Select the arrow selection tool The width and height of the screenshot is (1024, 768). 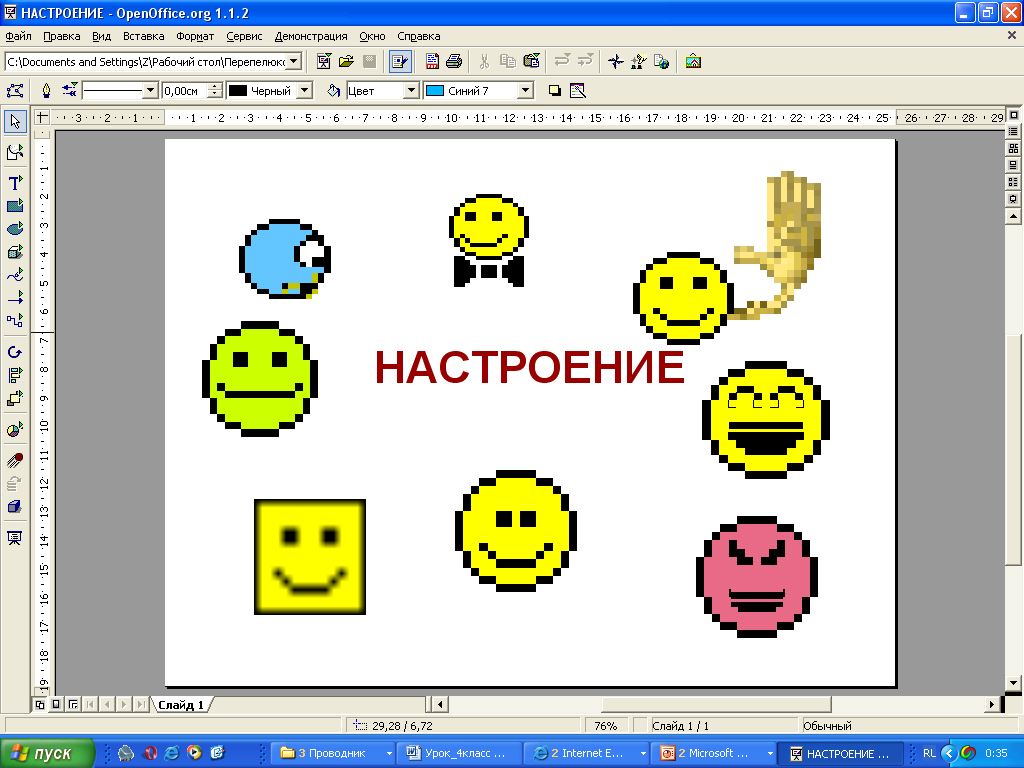(15, 121)
